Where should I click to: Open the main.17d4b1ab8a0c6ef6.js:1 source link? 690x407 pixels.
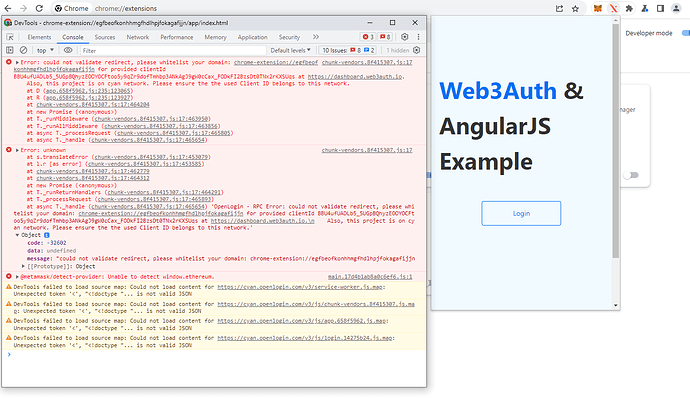coord(370,277)
